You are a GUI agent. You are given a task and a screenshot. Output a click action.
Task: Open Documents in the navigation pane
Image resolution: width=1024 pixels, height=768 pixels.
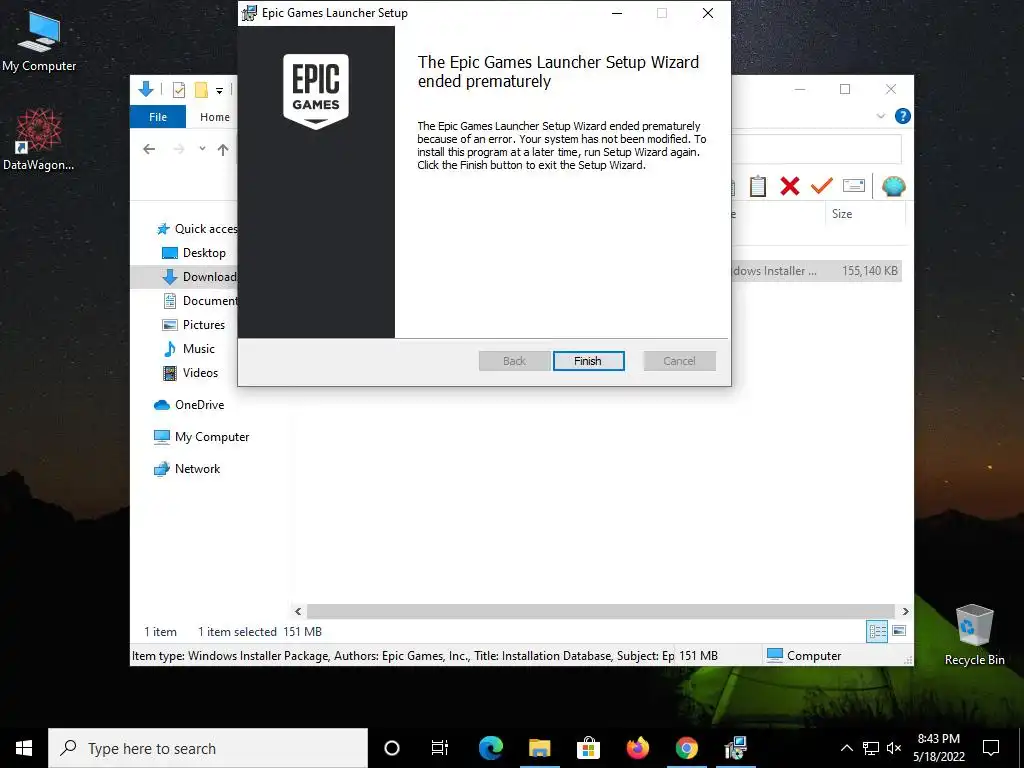pos(200,301)
